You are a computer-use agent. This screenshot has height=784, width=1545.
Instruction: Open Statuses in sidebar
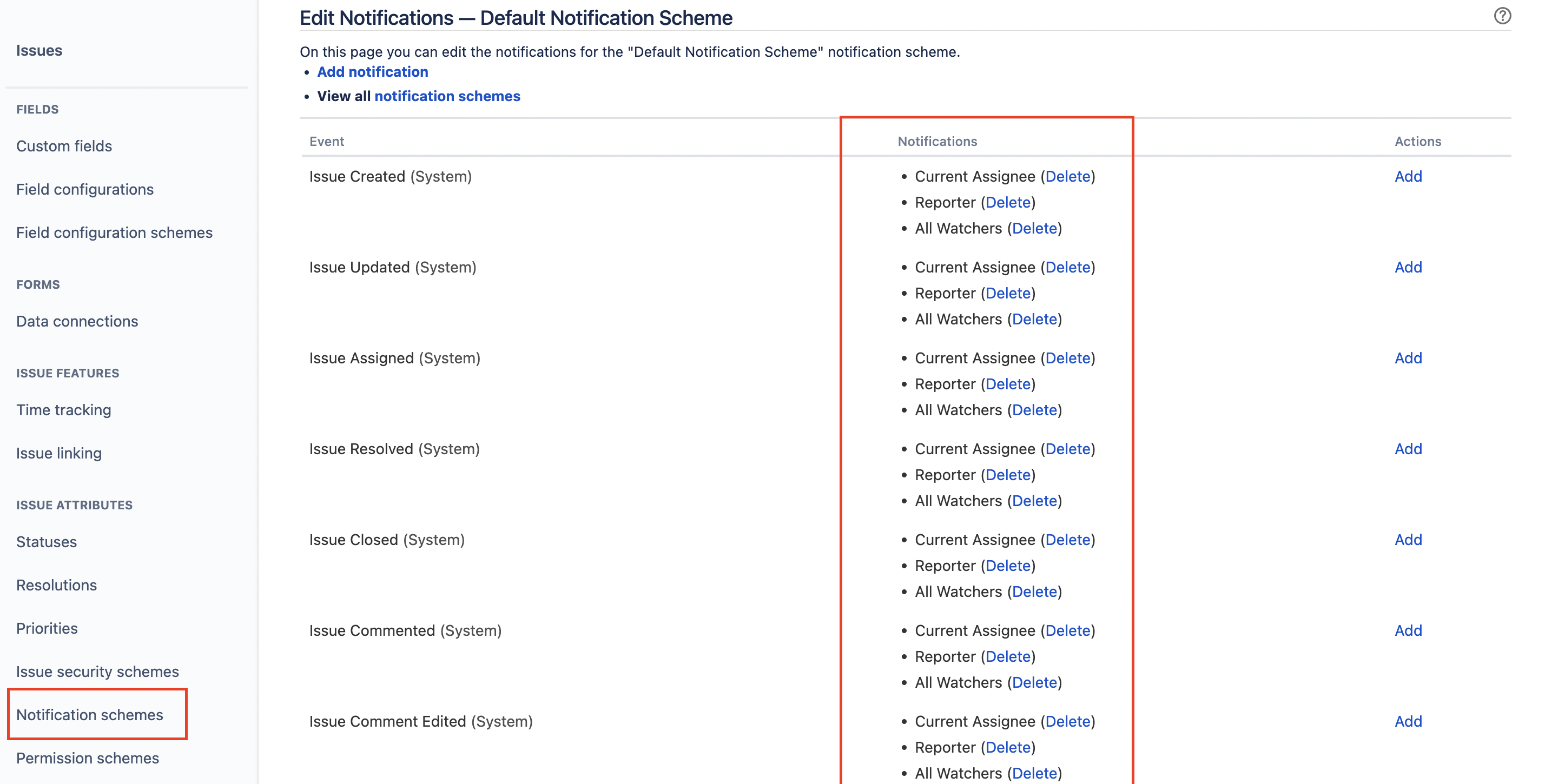(47, 542)
